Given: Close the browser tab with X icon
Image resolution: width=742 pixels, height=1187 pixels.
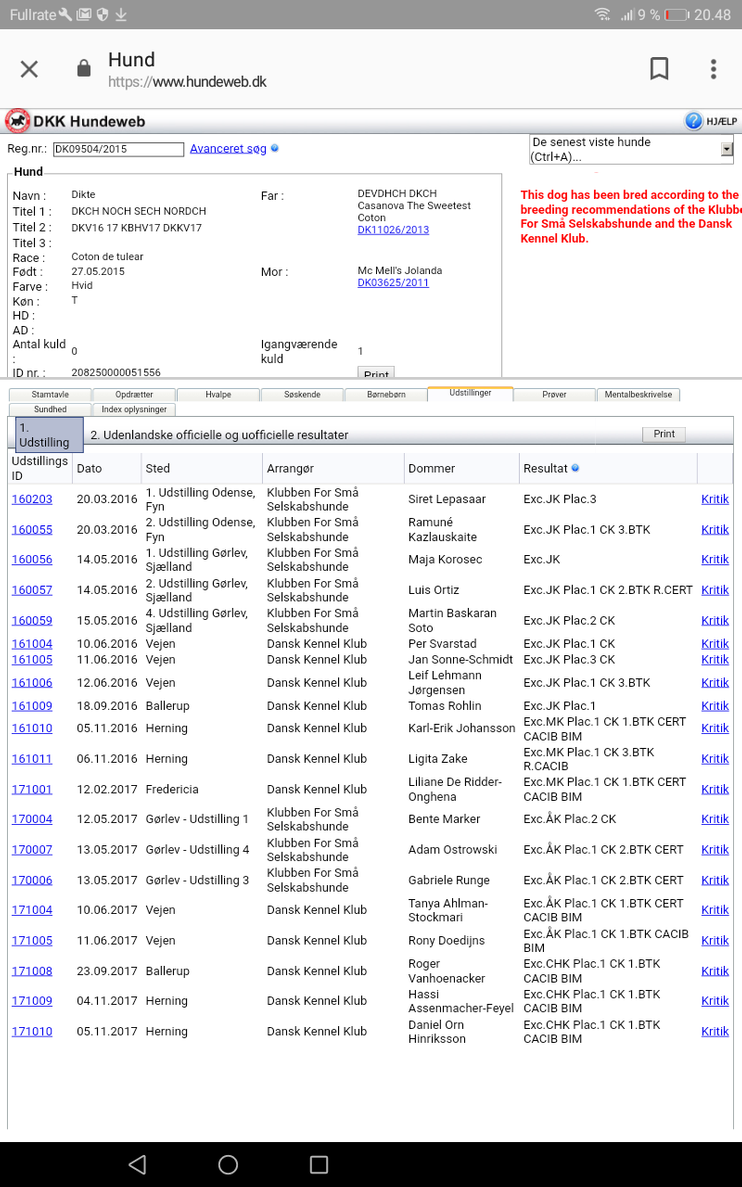Looking at the screenshot, I should (x=29, y=70).
